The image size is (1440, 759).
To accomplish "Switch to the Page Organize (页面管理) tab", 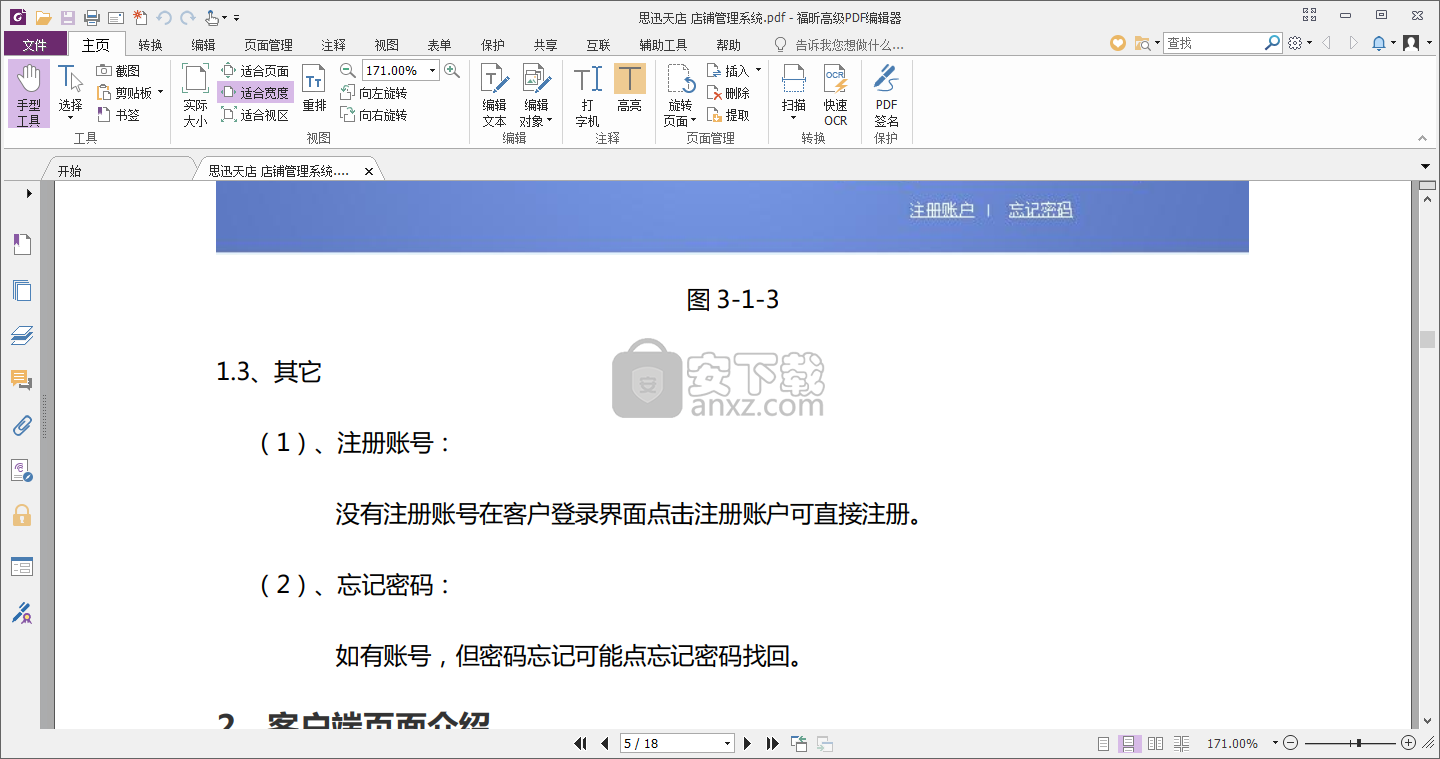I will click(x=268, y=45).
